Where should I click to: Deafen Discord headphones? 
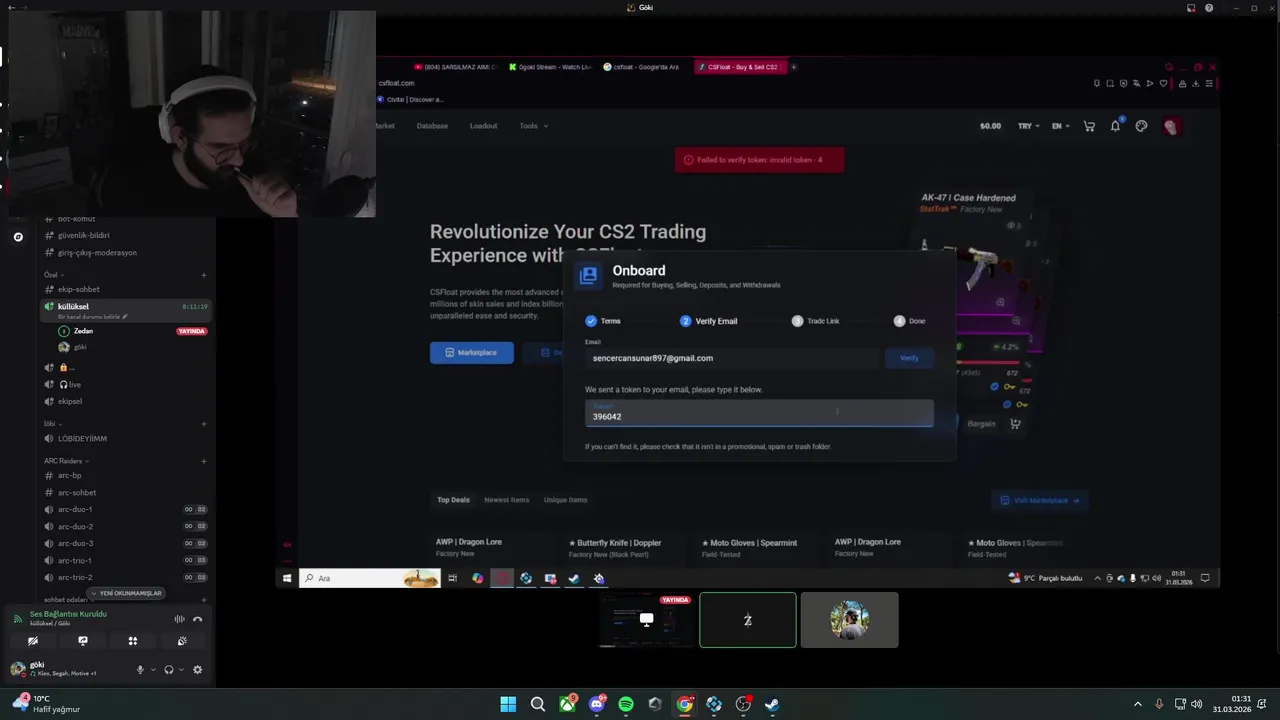pyautogui.click(x=168, y=670)
